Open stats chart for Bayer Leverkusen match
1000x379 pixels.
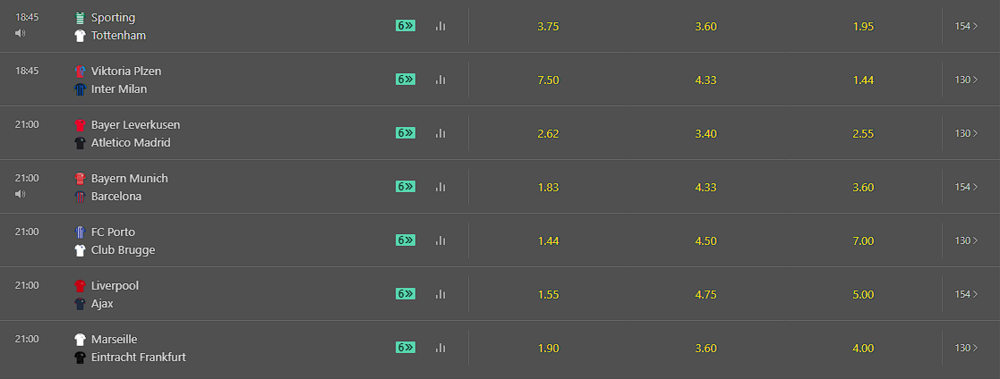pyautogui.click(x=440, y=133)
